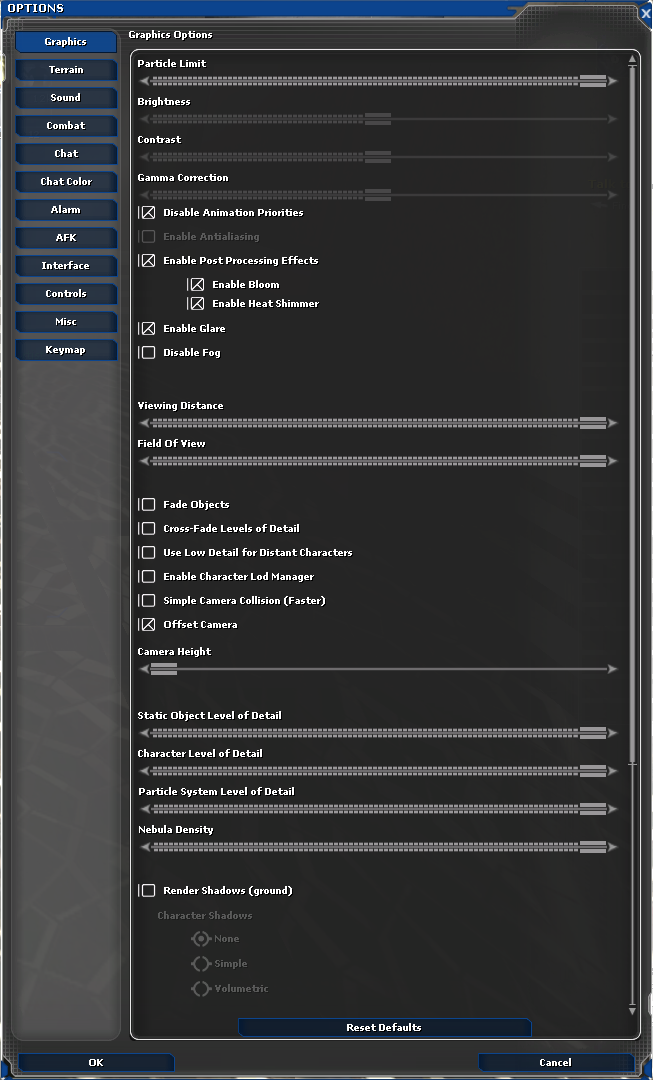Decrease Nebula Density with left arrow
Viewport: 653px width, 1080px height.
[x=144, y=847]
